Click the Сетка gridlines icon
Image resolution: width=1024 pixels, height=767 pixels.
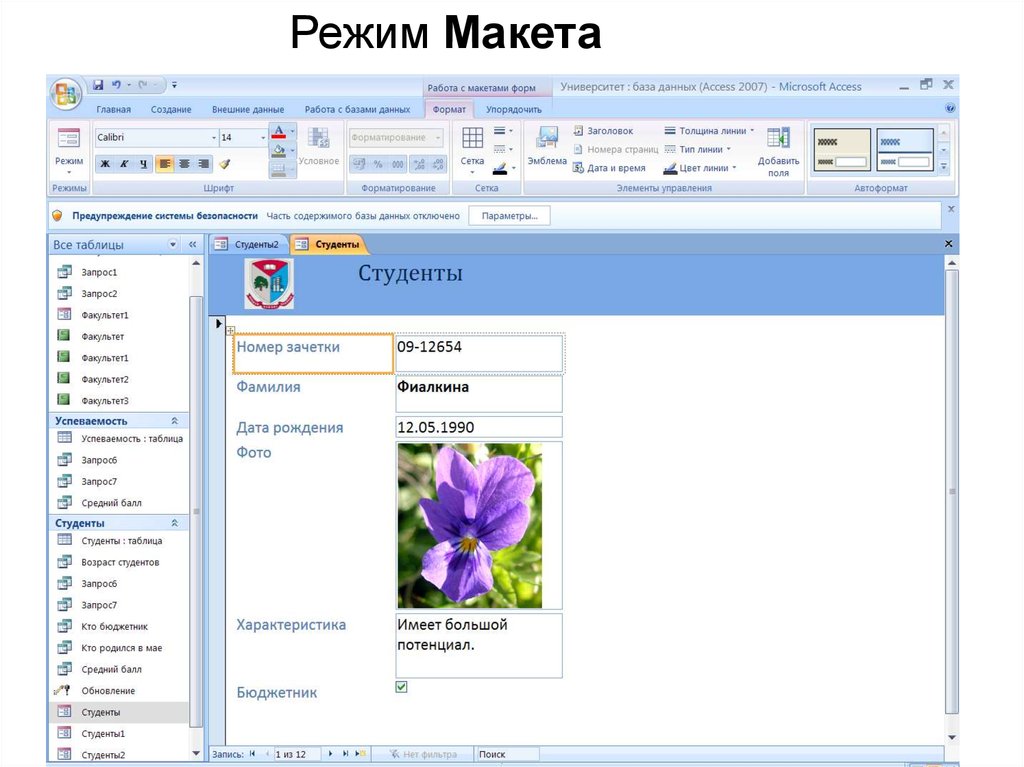[x=472, y=139]
